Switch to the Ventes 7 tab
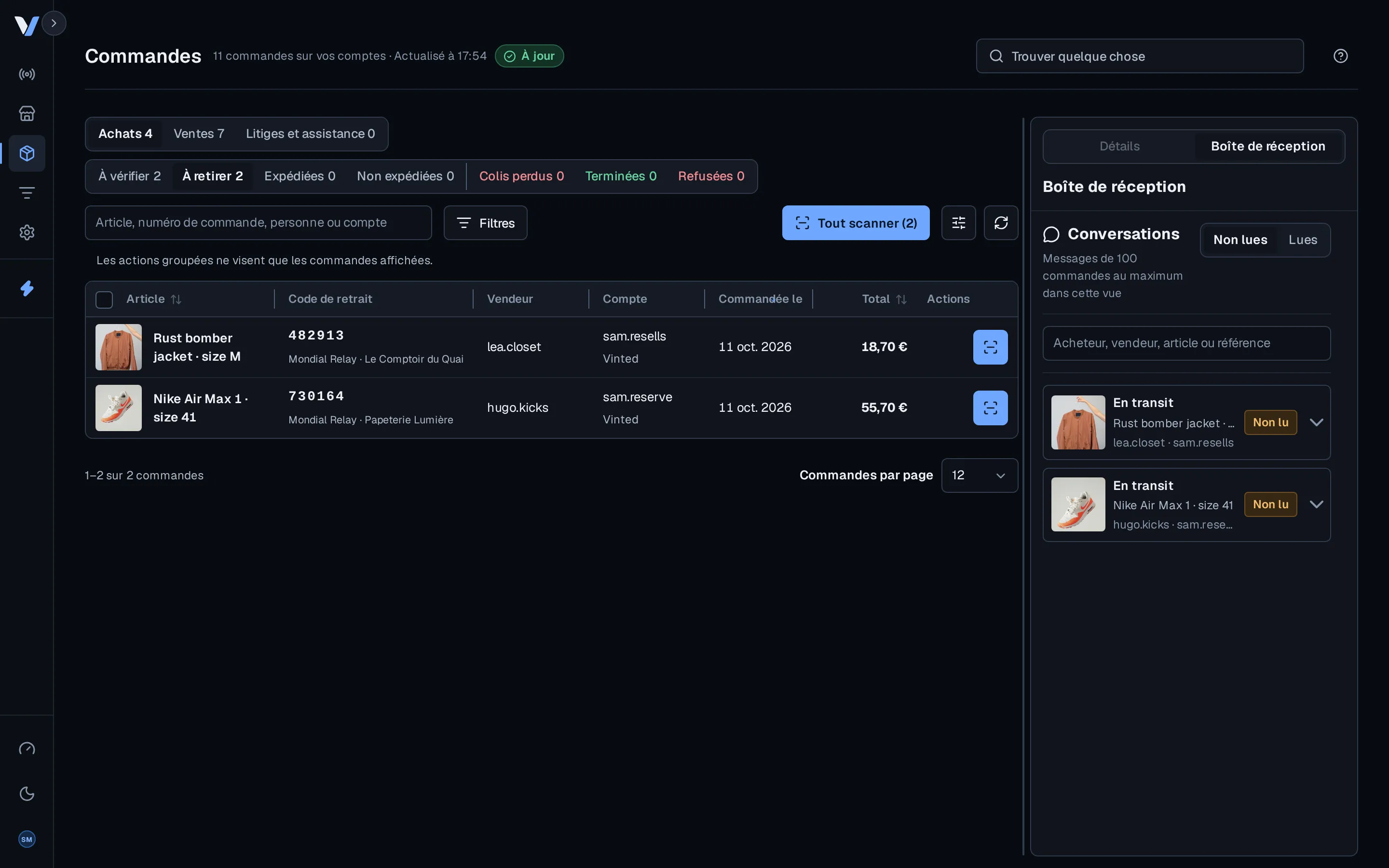Image resolution: width=1389 pixels, height=868 pixels. tap(199, 134)
